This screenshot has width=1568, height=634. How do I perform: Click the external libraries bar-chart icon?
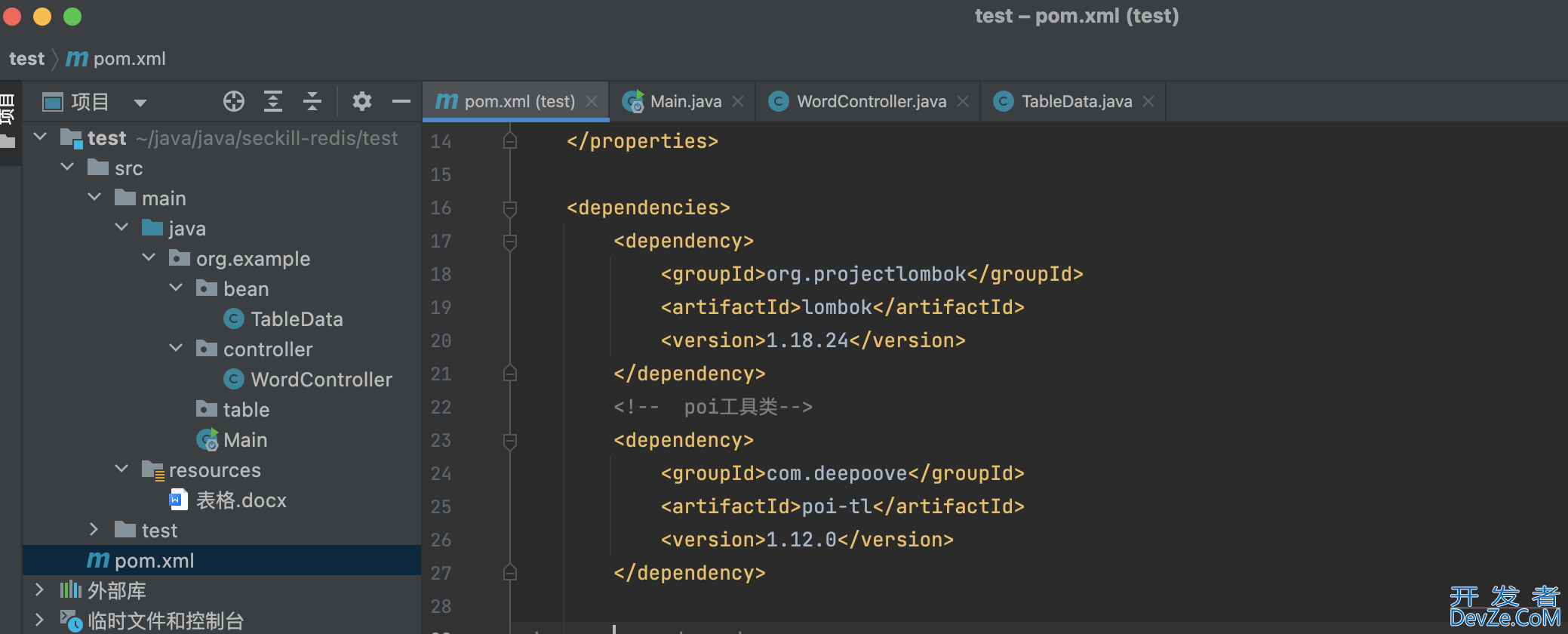tap(71, 589)
